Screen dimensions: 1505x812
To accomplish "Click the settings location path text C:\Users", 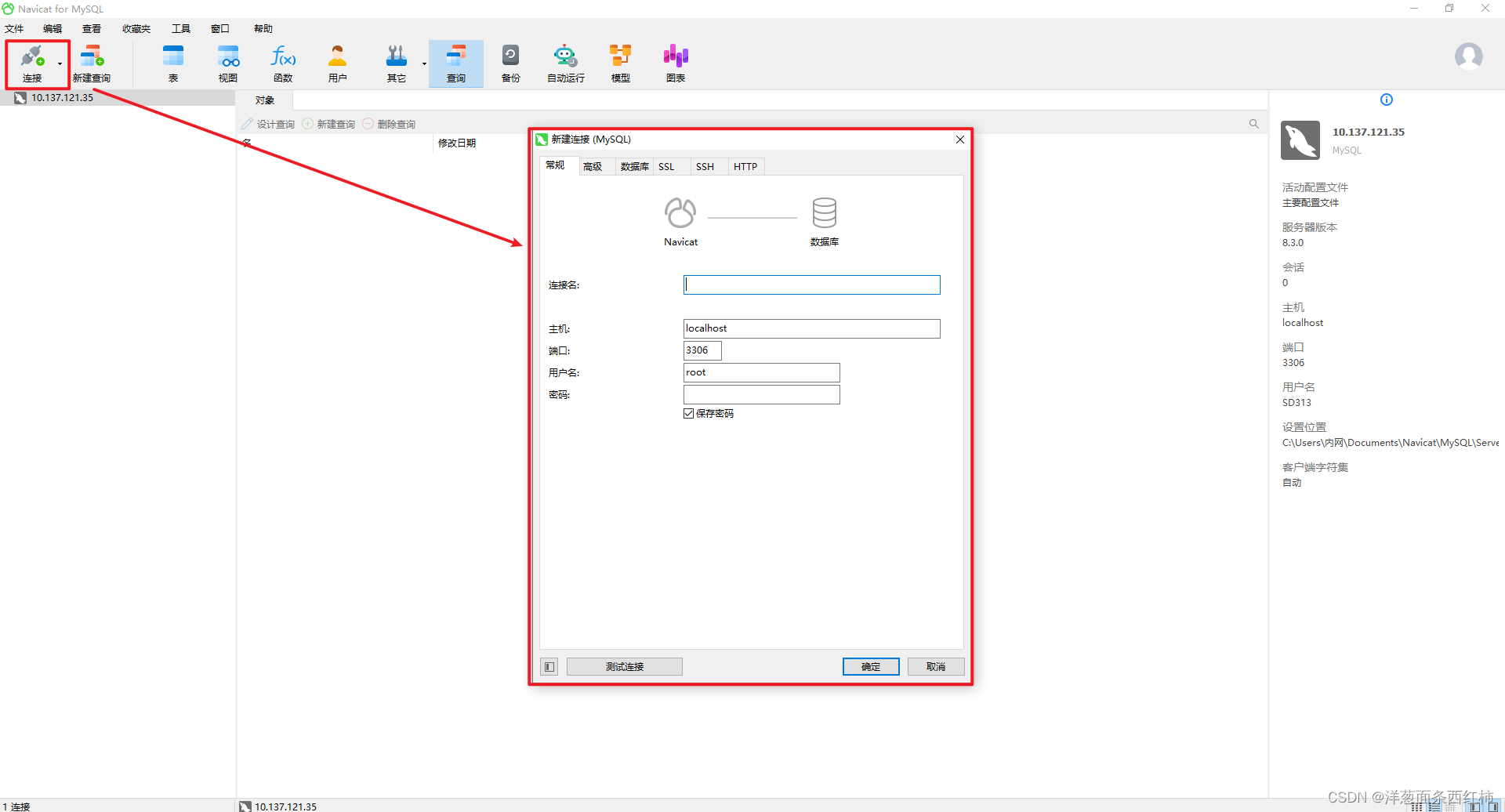I will coord(1391,443).
